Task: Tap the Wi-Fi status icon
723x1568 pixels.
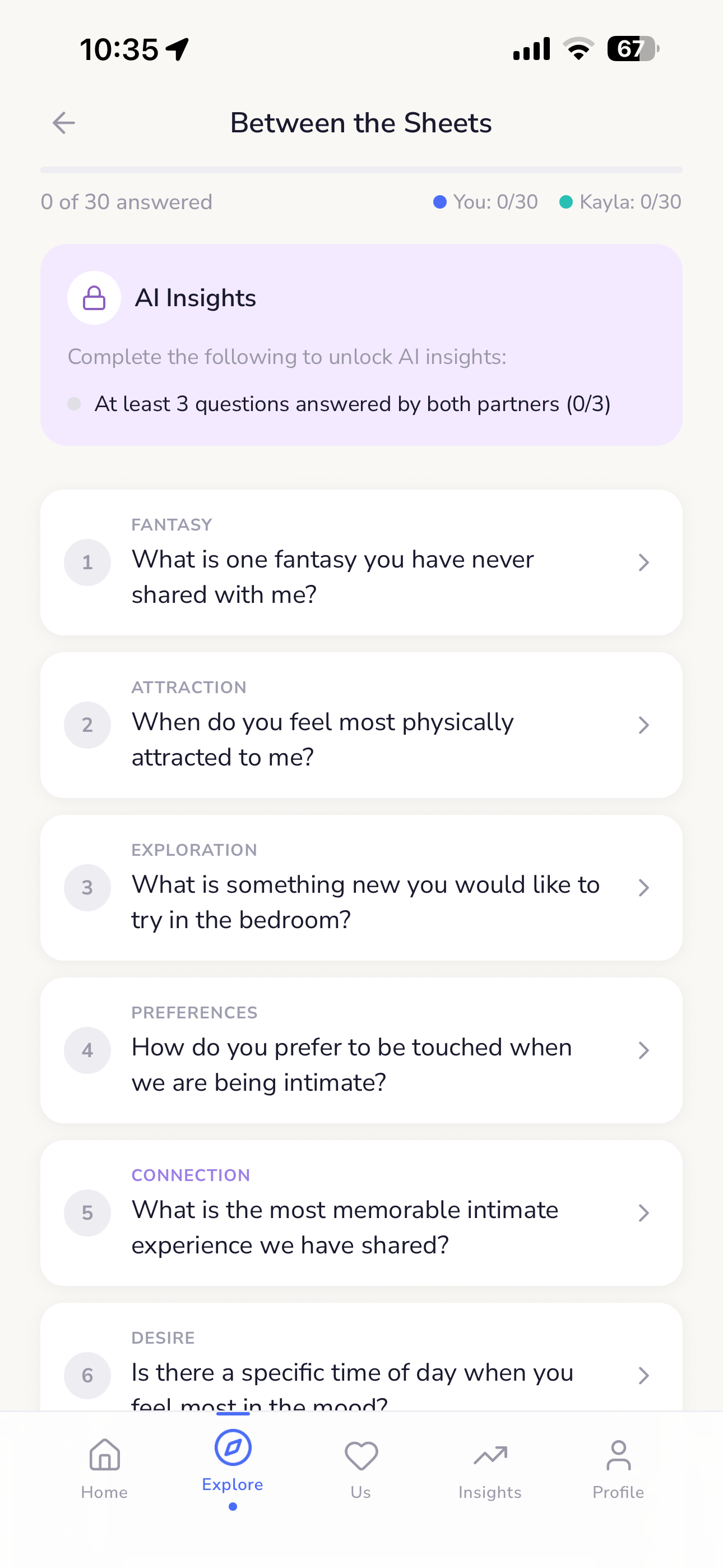Action: pos(579,49)
